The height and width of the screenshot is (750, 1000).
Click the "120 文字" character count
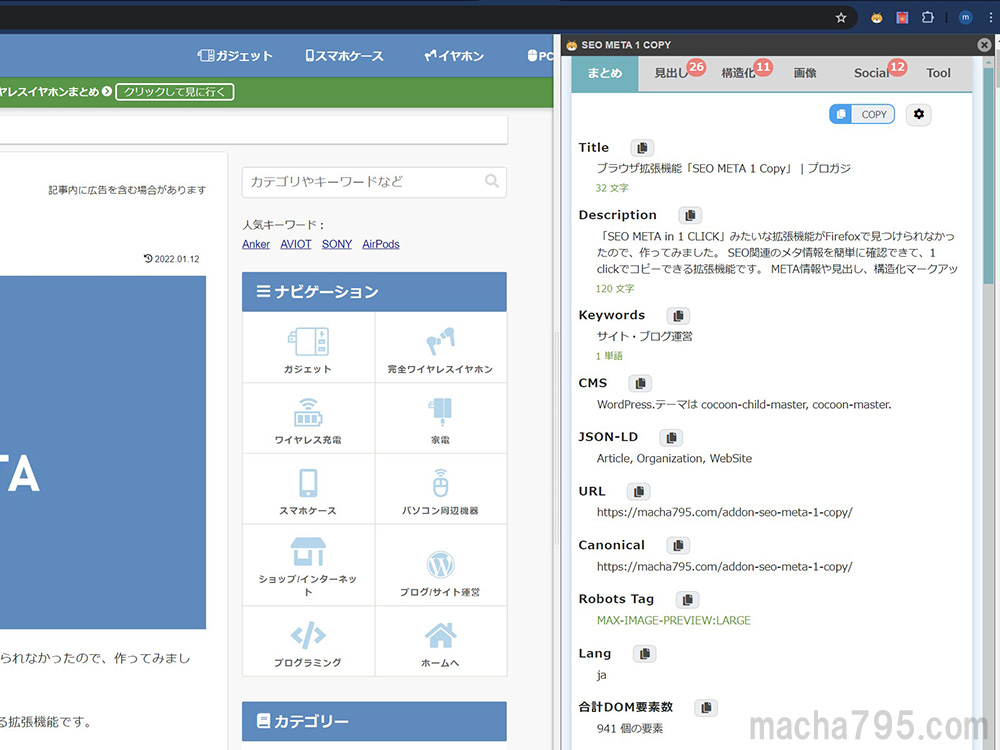click(615, 289)
